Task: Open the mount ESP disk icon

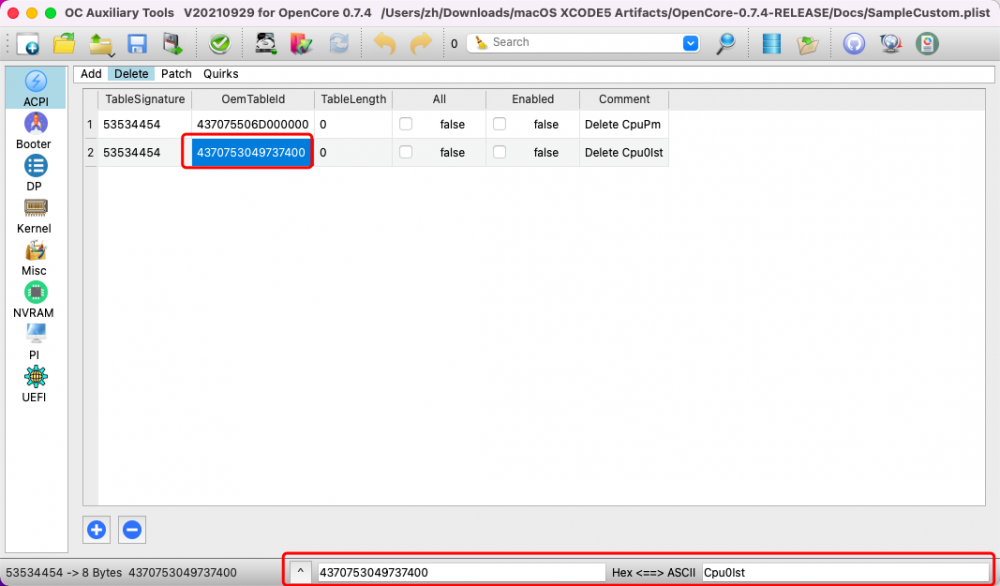Action: 266,43
